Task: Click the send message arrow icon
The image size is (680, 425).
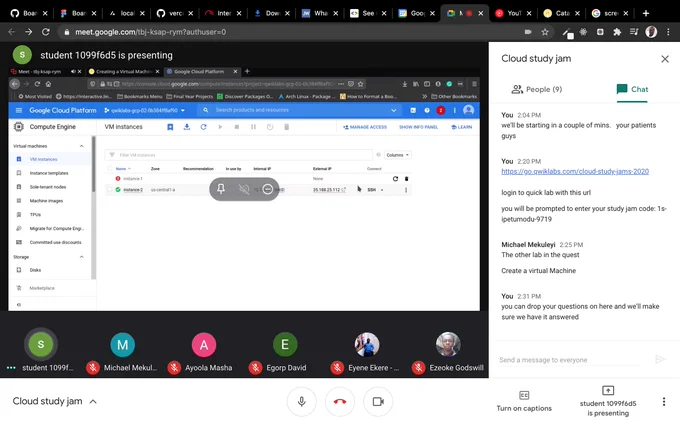Action: click(660, 359)
